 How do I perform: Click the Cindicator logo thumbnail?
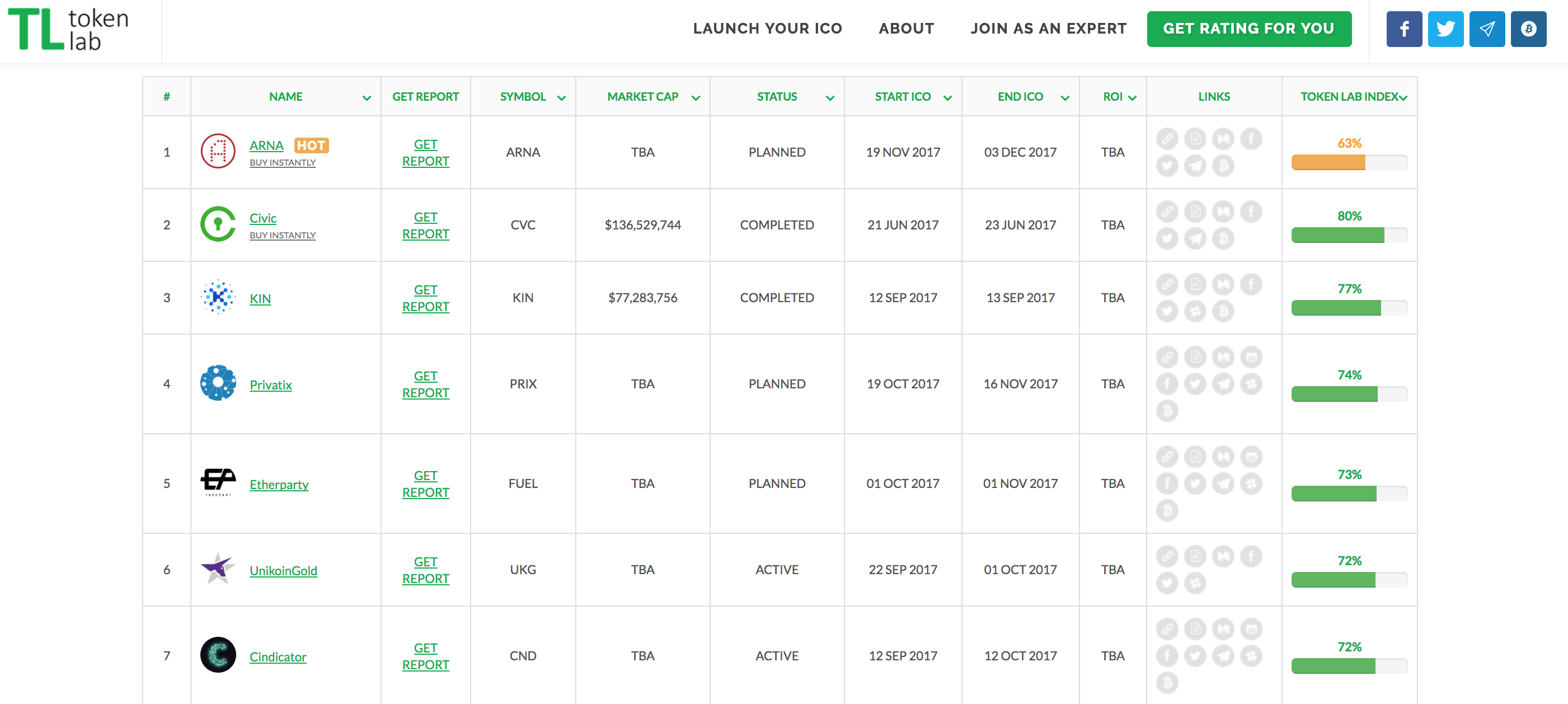pyautogui.click(x=218, y=655)
